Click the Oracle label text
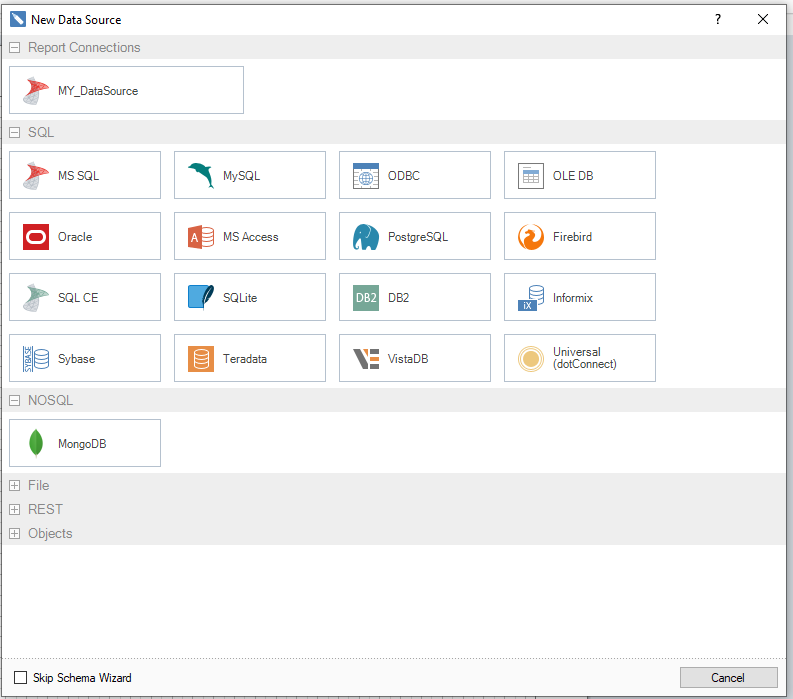This screenshot has height=699, width=793. coord(75,237)
